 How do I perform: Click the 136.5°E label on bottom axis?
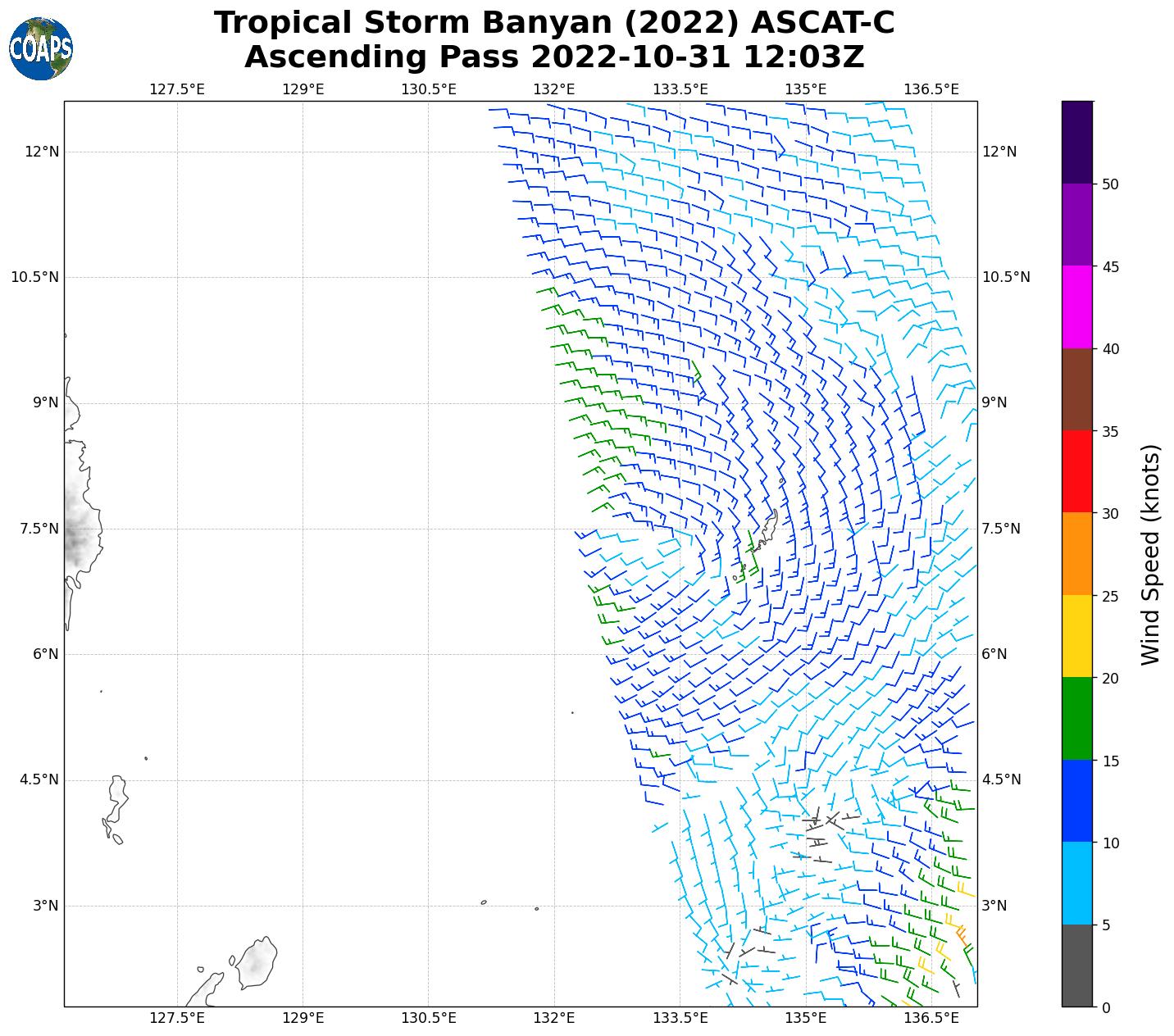pyautogui.click(x=931, y=1018)
